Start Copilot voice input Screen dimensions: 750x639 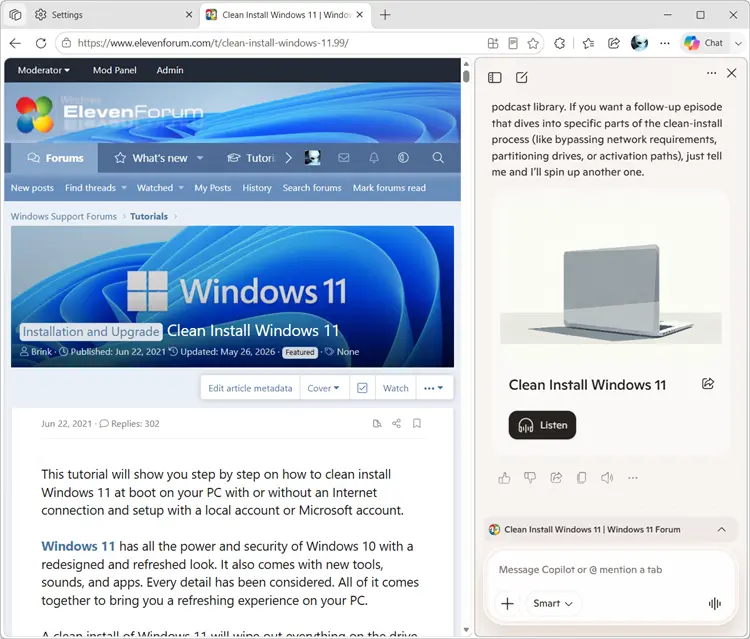715,604
